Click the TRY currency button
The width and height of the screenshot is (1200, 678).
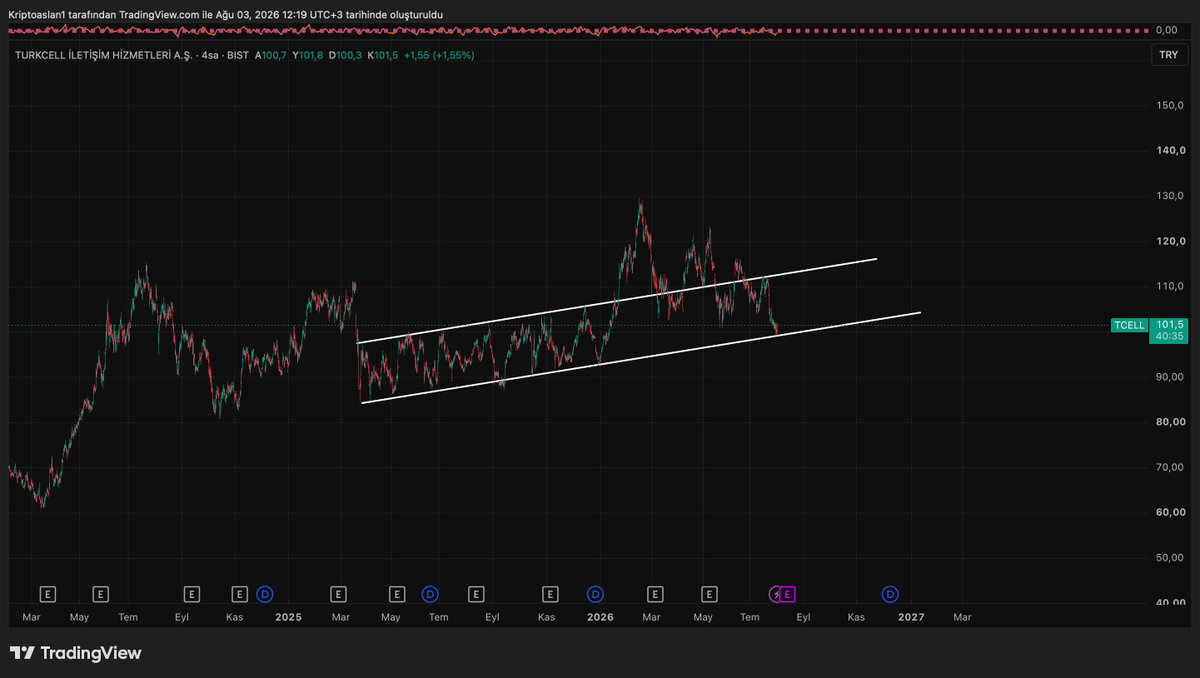1168,55
